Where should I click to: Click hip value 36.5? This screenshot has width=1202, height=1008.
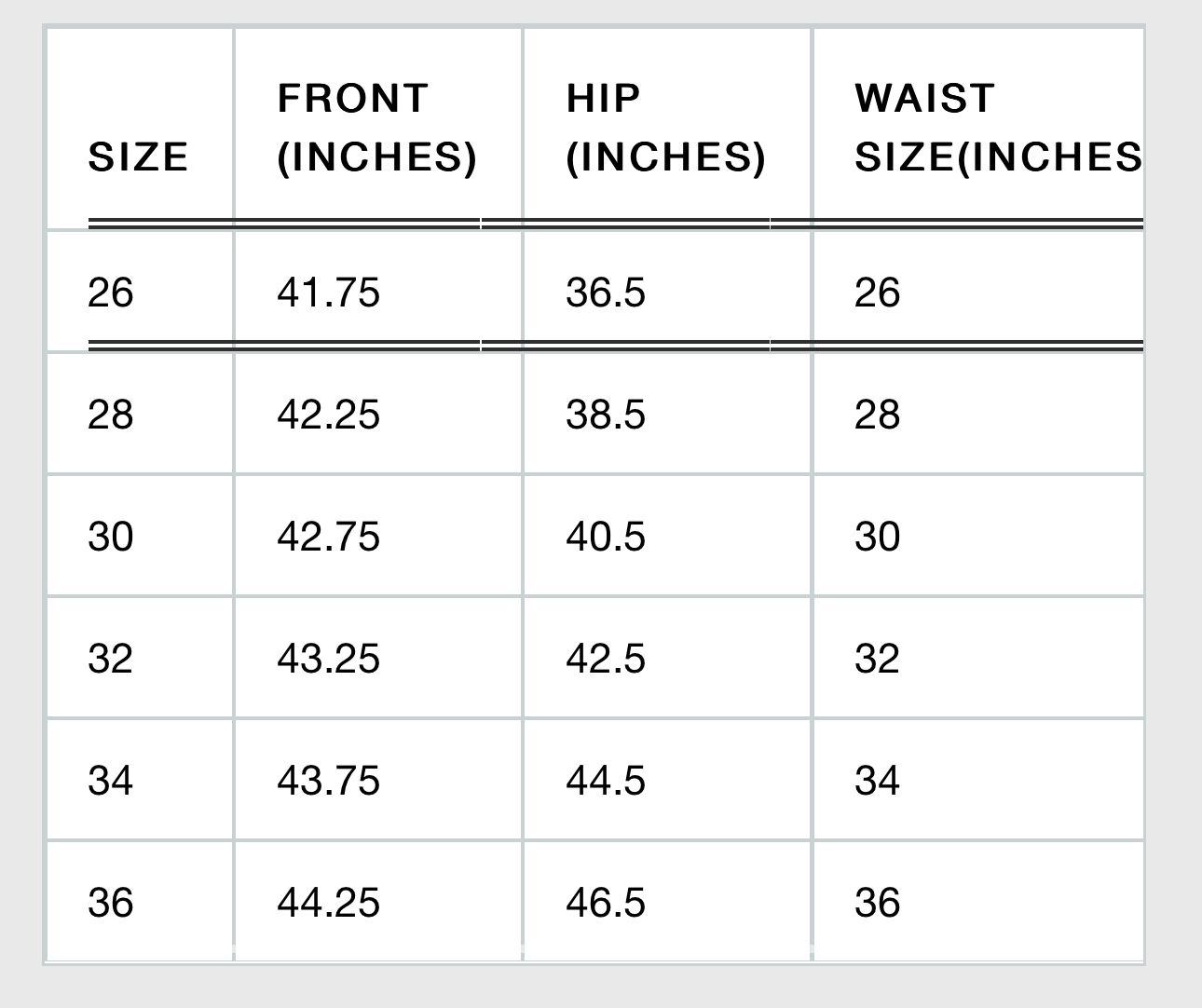point(605,293)
